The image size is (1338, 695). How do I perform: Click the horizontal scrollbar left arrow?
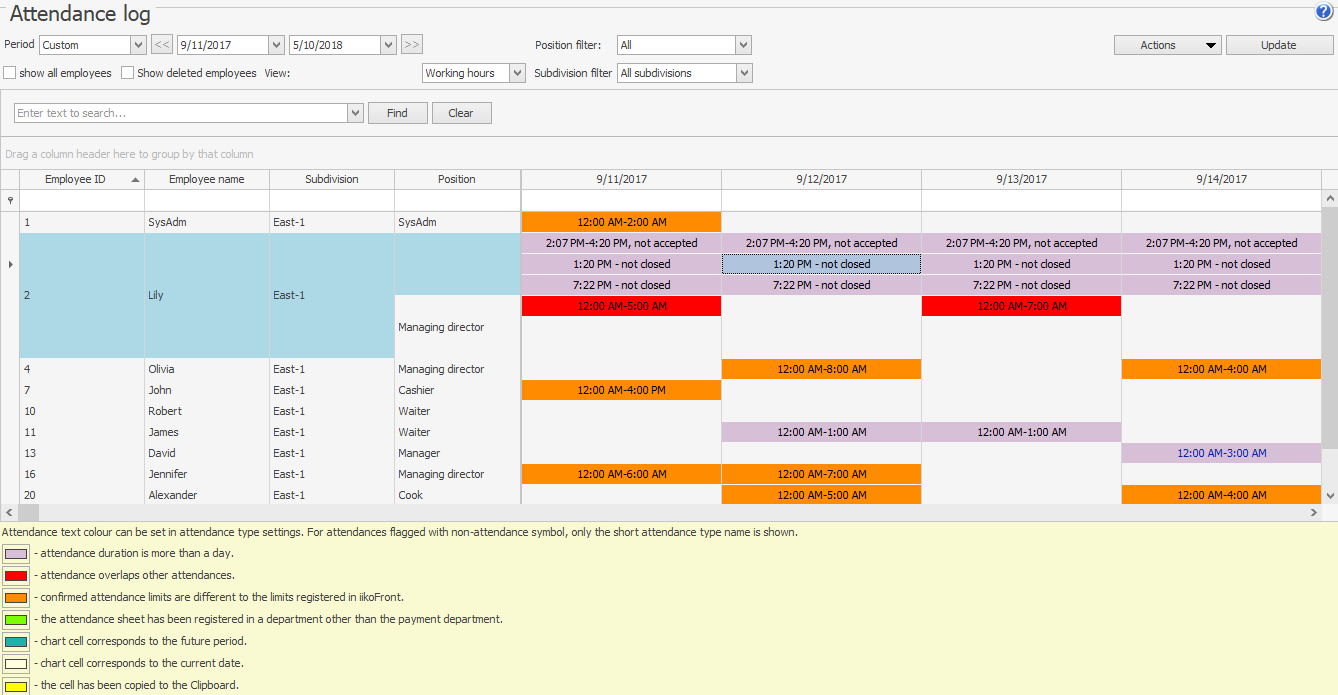[9, 512]
